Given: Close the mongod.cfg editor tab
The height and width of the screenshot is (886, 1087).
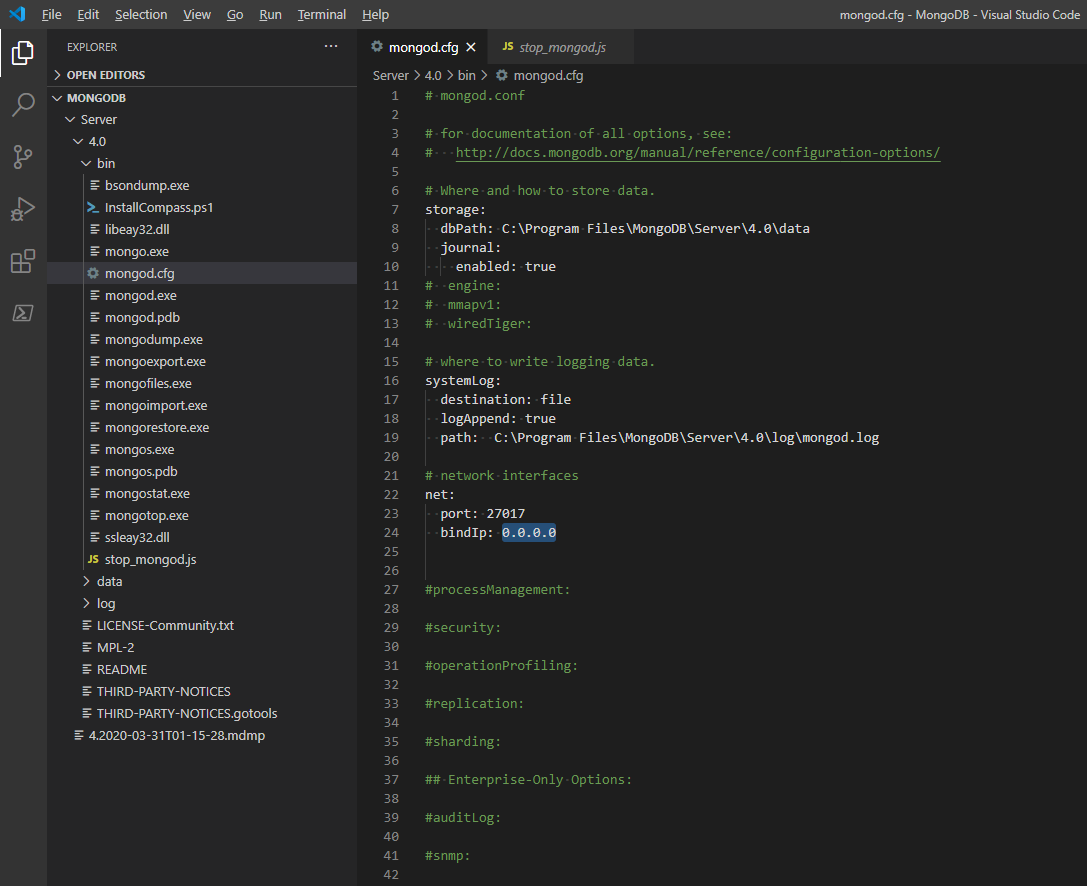Looking at the screenshot, I should pyautogui.click(x=471, y=47).
